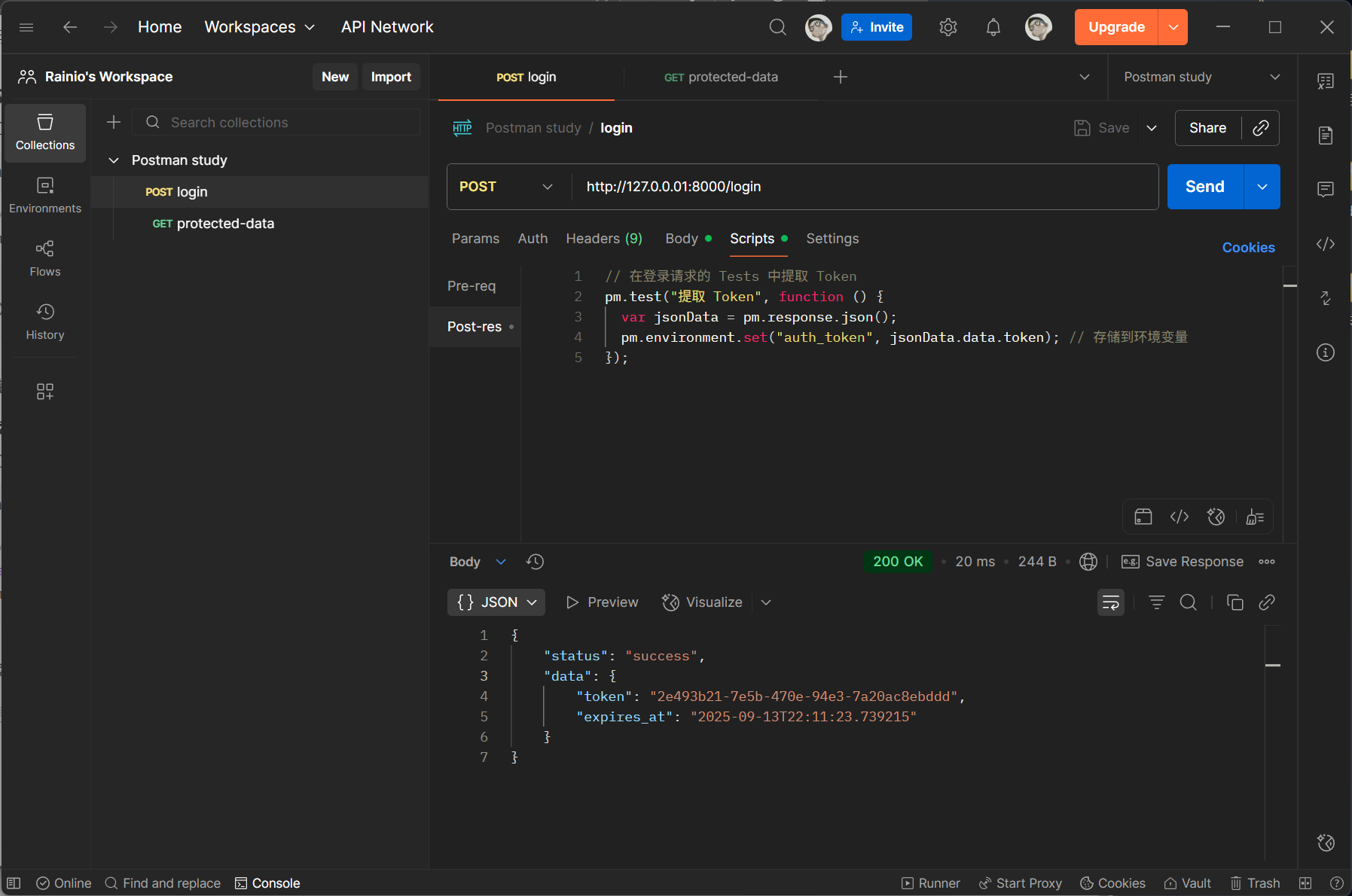Toggle word wrap in response viewer

click(x=1111, y=602)
